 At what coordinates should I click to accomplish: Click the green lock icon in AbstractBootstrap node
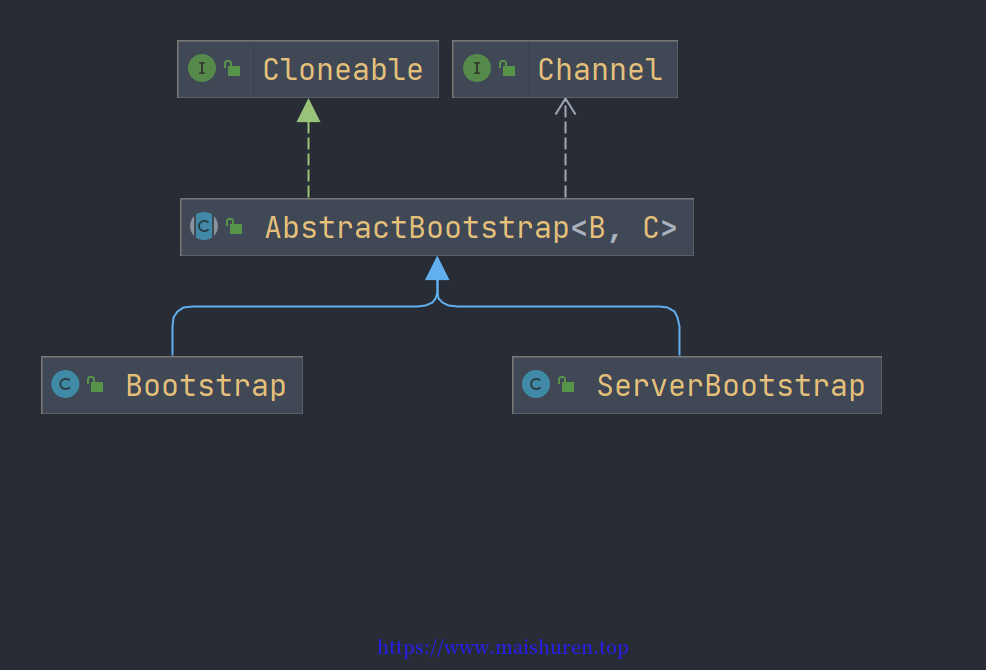point(234,226)
